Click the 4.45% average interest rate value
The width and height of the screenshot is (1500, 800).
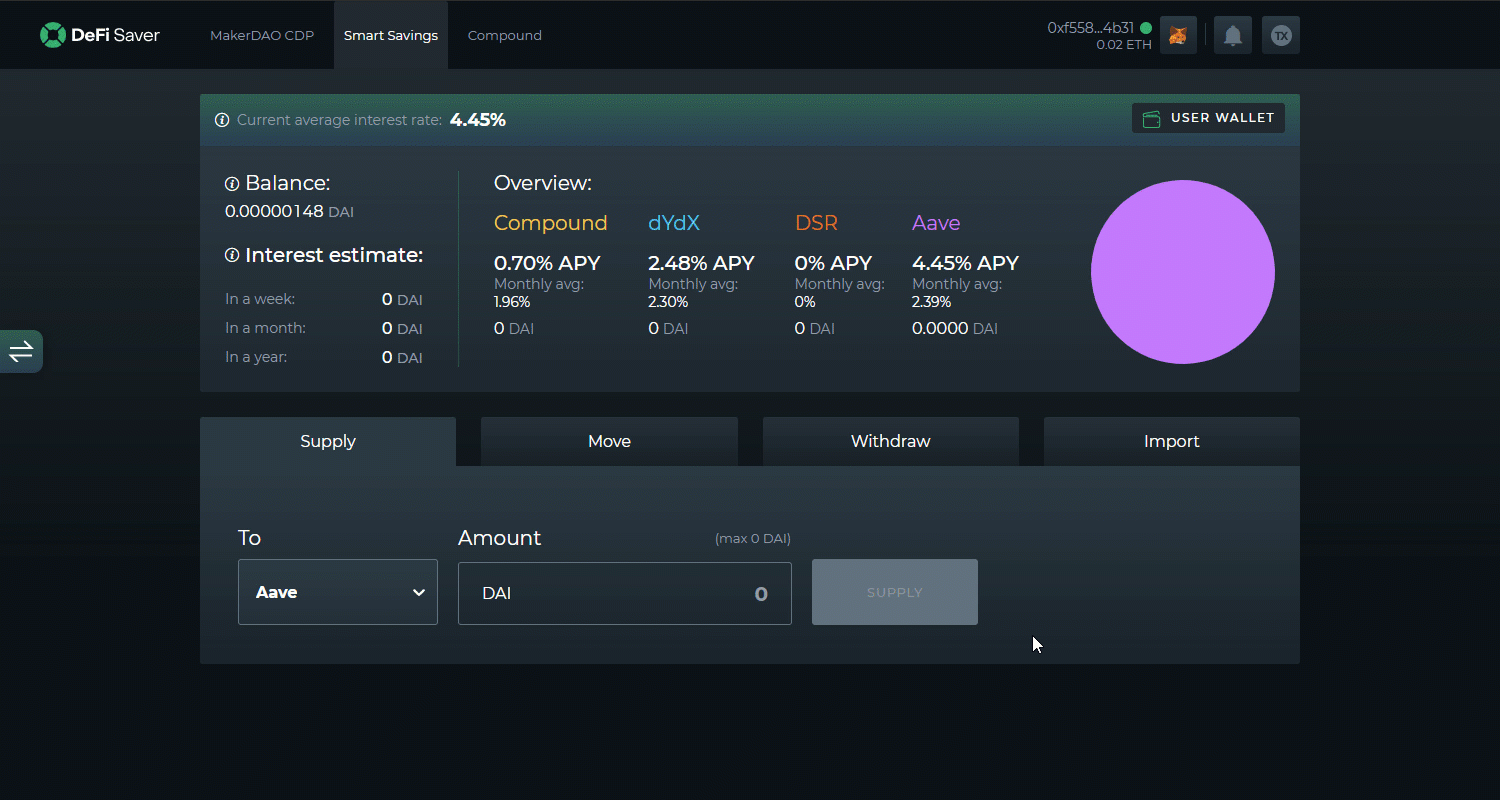(478, 120)
